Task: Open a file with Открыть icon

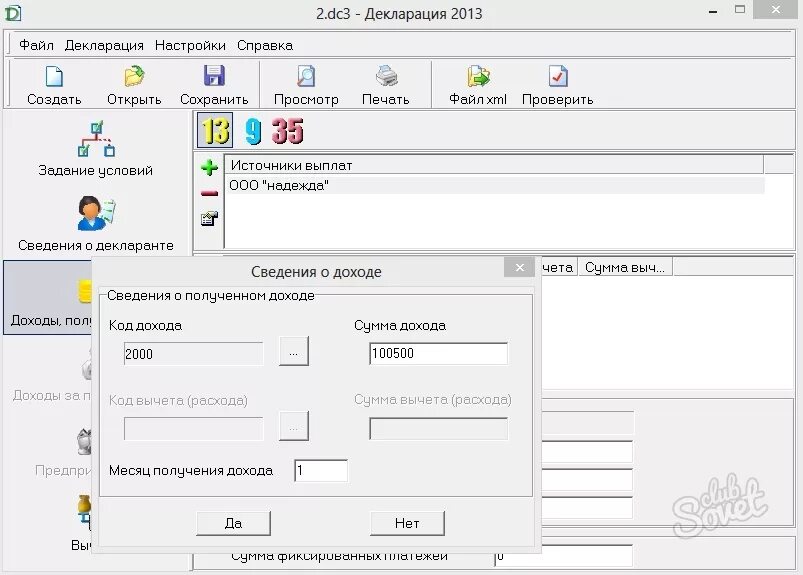Action: tap(134, 77)
